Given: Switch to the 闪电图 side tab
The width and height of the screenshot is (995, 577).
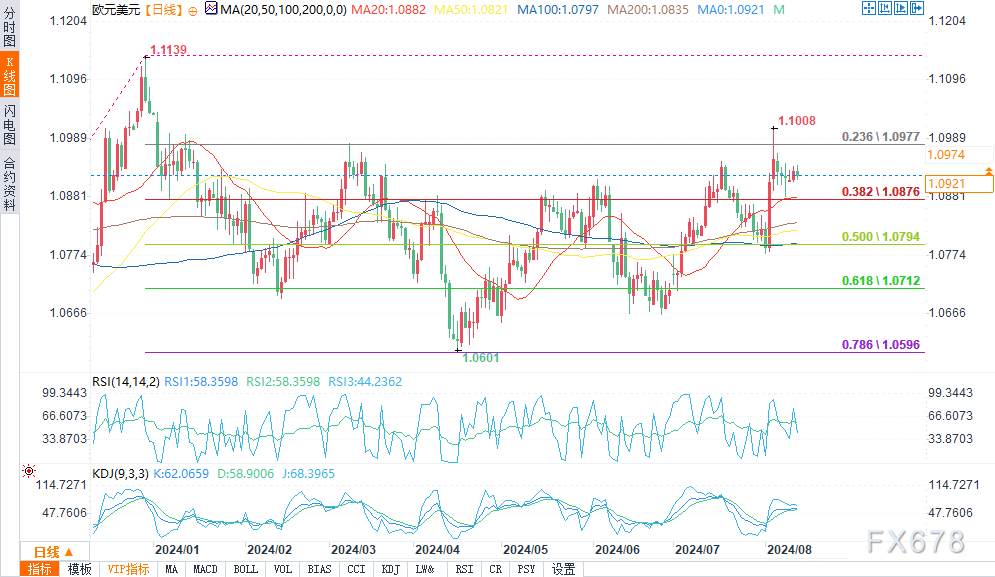Looking at the screenshot, I should 9,124.
